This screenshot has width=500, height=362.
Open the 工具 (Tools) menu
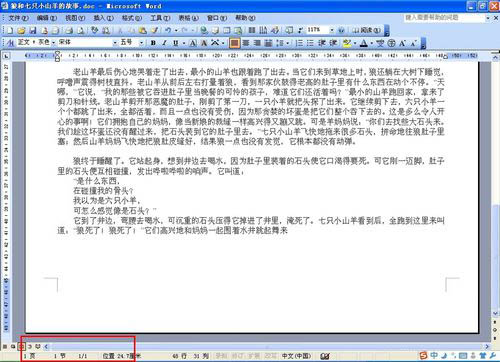point(160,18)
